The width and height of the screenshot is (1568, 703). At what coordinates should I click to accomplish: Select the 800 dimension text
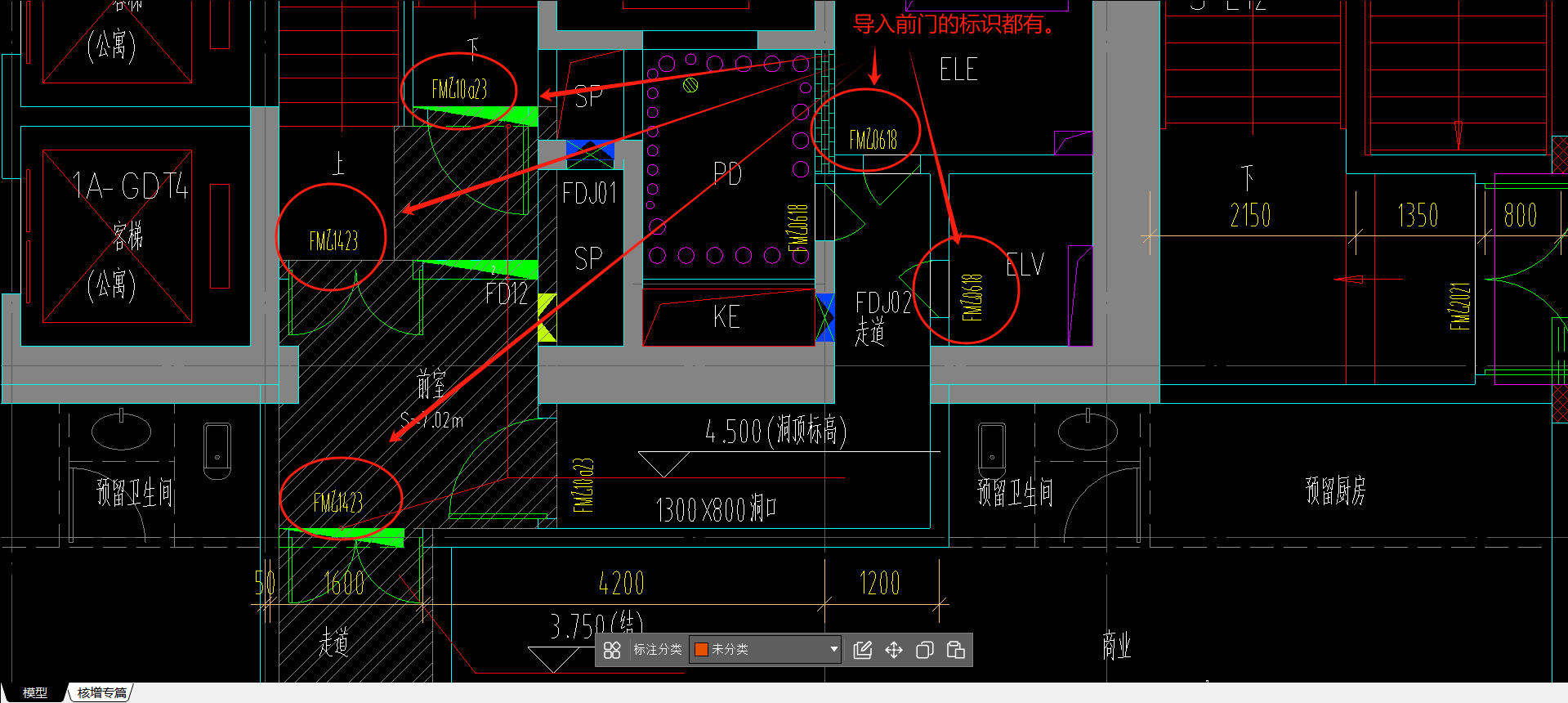(1521, 215)
